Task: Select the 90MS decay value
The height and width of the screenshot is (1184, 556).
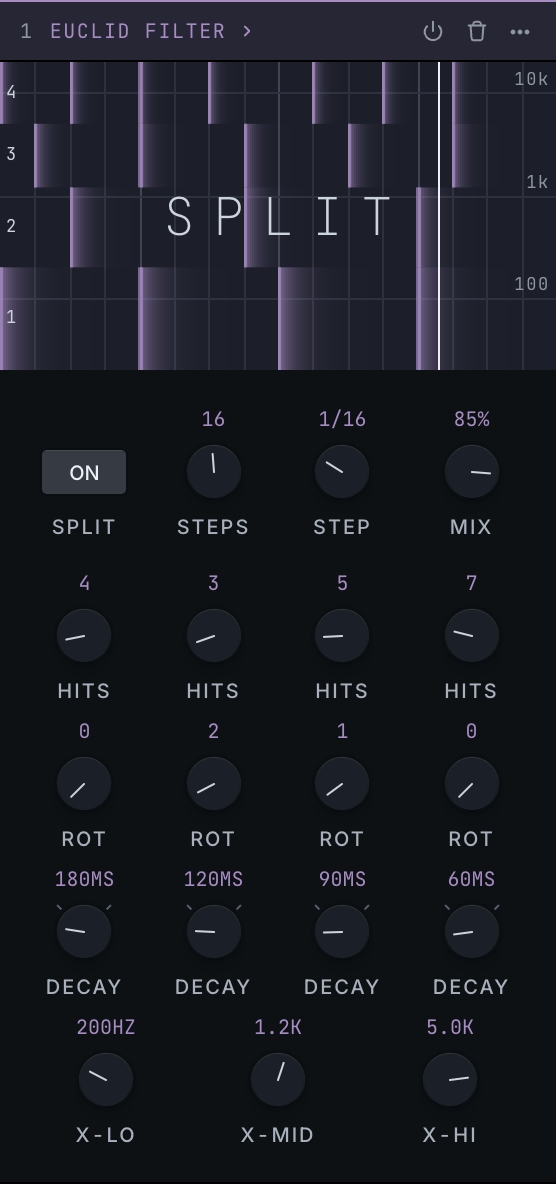Action: (x=342, y=880)
